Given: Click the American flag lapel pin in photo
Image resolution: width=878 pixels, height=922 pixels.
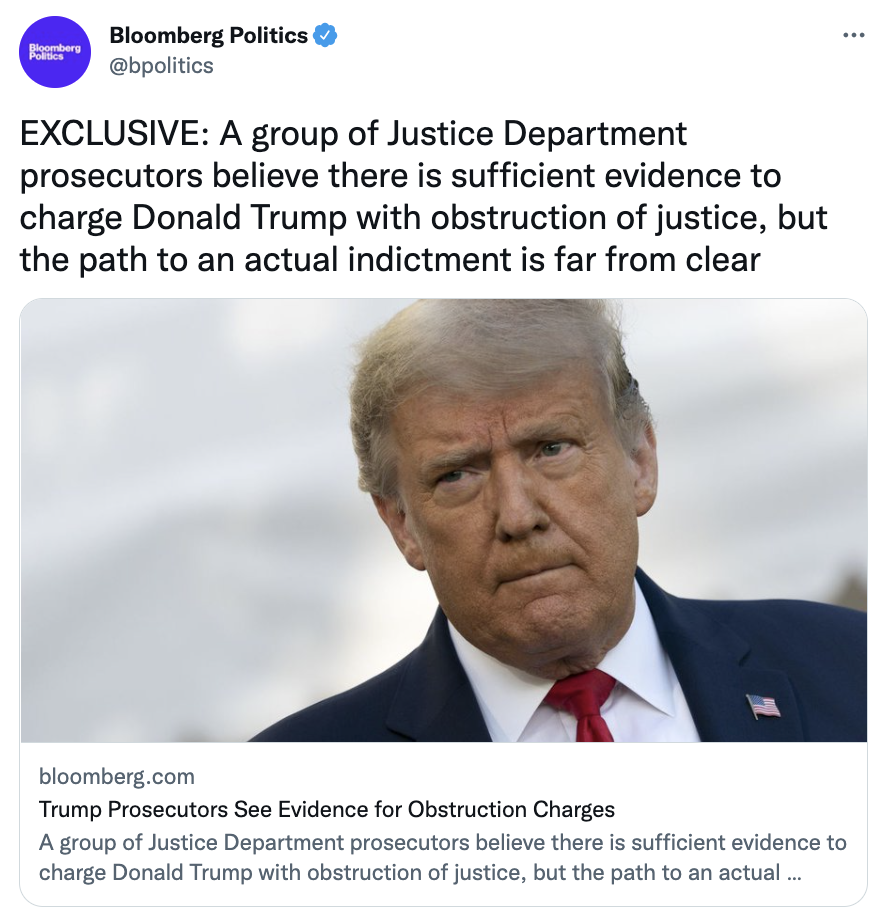Looking at the screenshot, I should coord(763,706).
